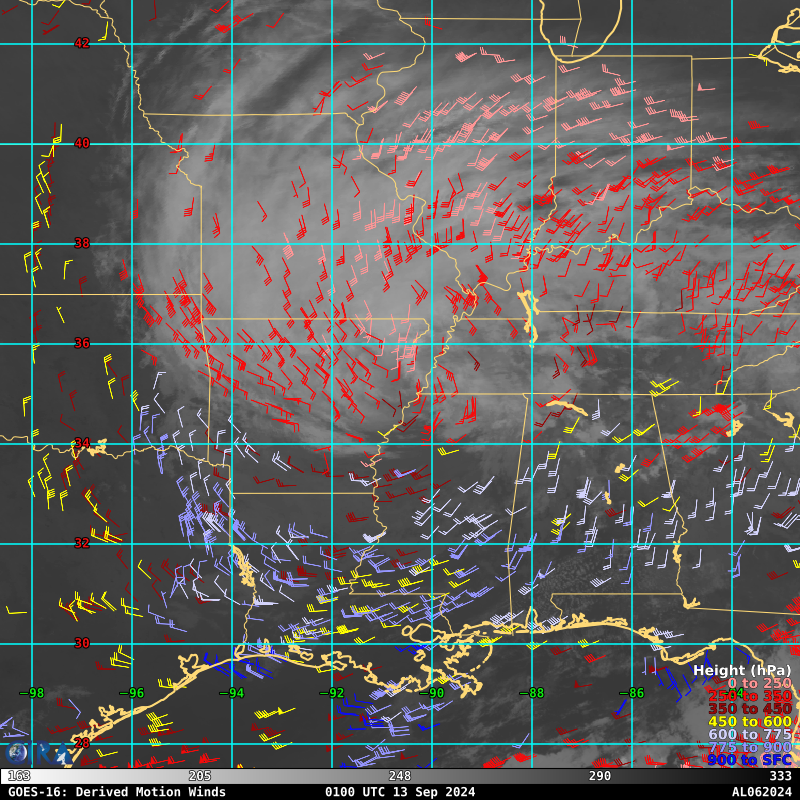Click the 34 latitude label
The width and height of the screenshot is (800, 800).
[82, 443]
